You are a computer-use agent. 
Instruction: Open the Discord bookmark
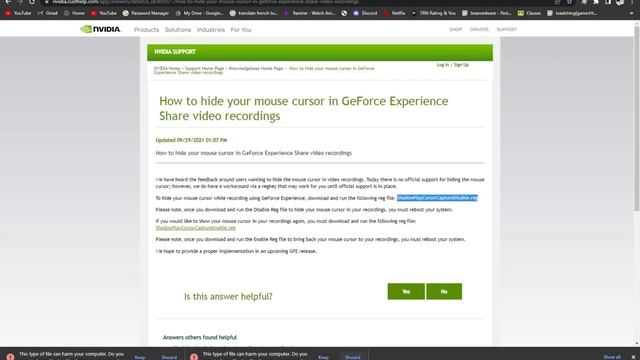click(x=365, y=13)
